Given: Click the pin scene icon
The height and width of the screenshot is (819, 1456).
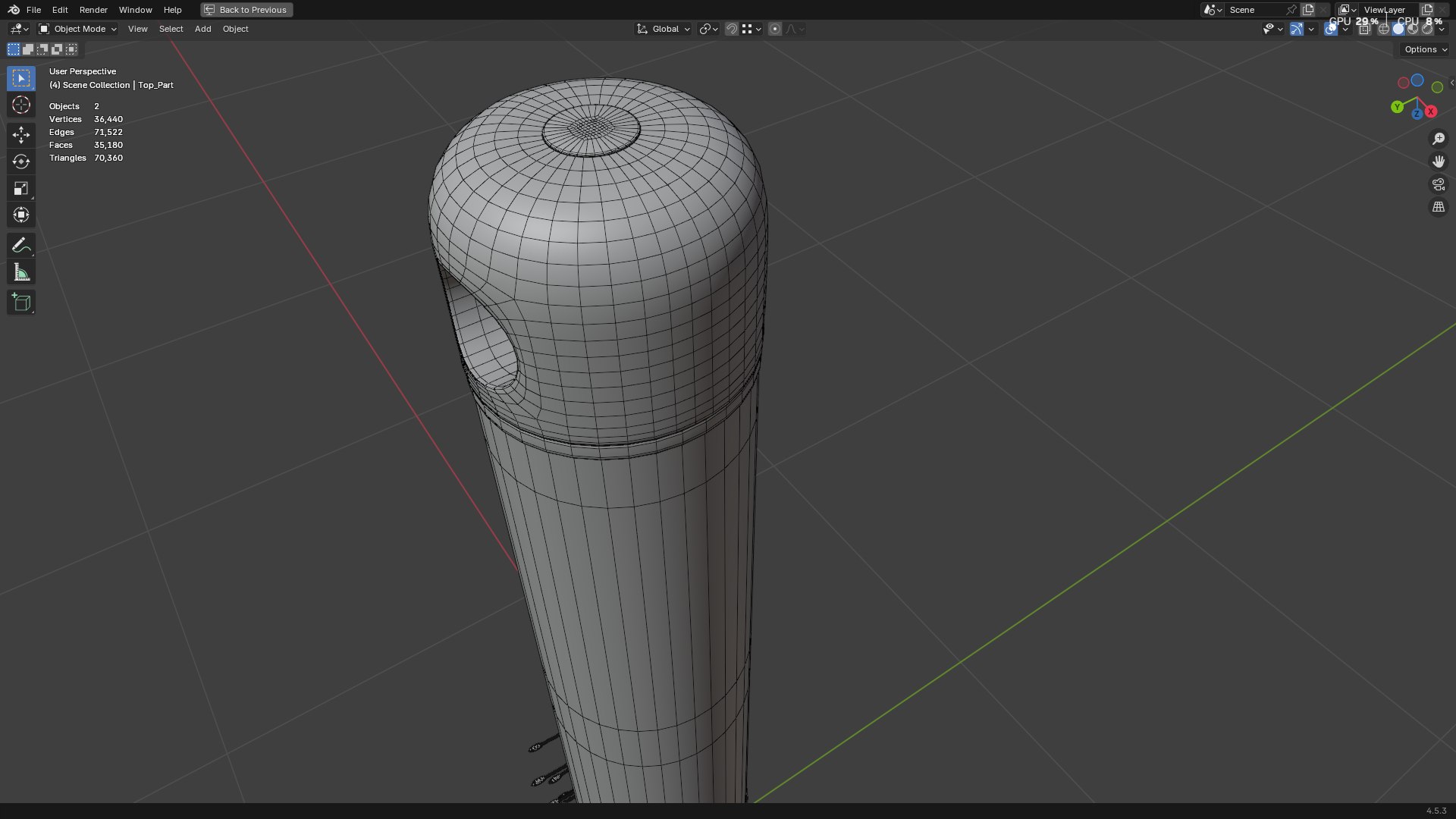Looking at the screenshot, I should pyautogui.click(x=1291, y=10).
